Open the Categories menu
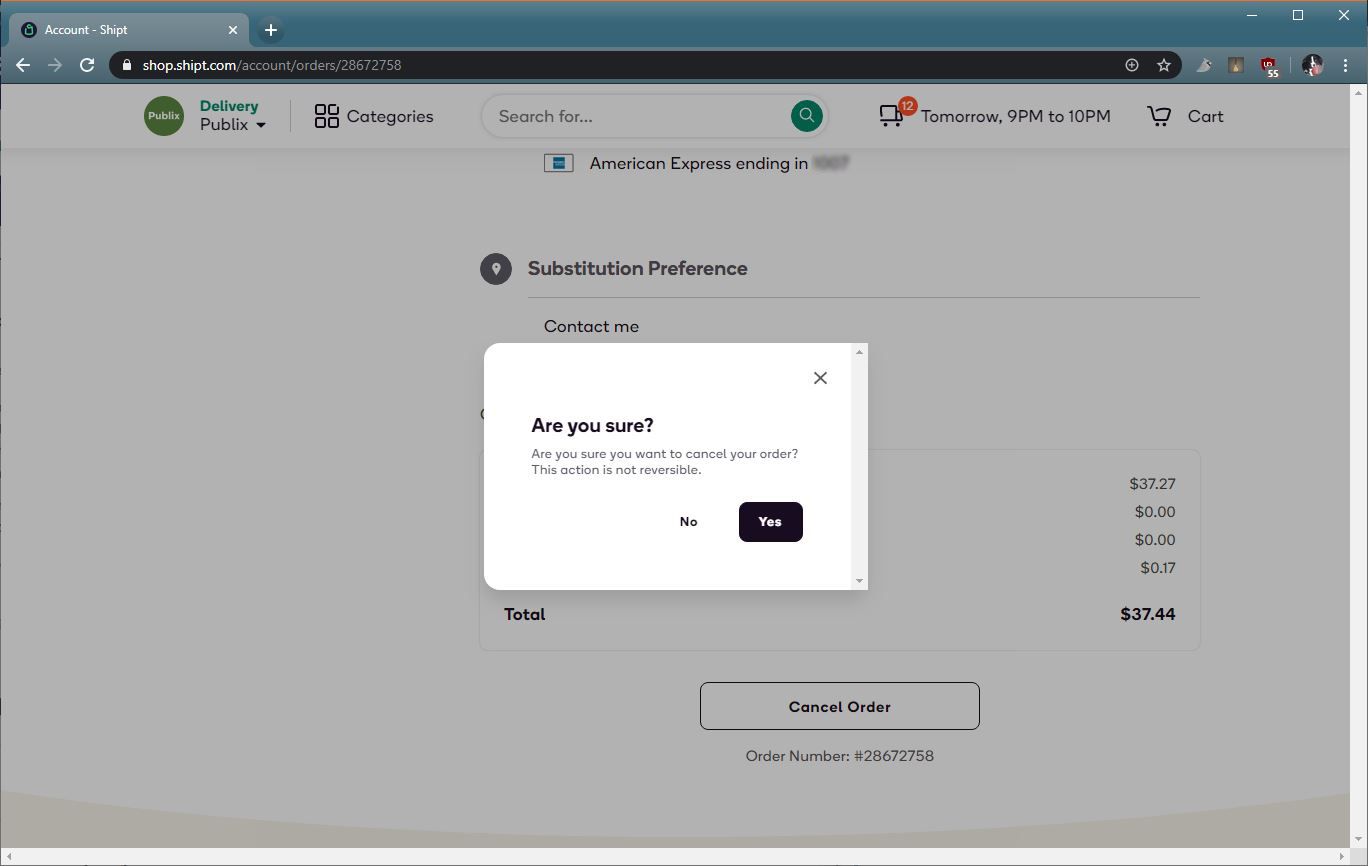 (x=374, y=116)
